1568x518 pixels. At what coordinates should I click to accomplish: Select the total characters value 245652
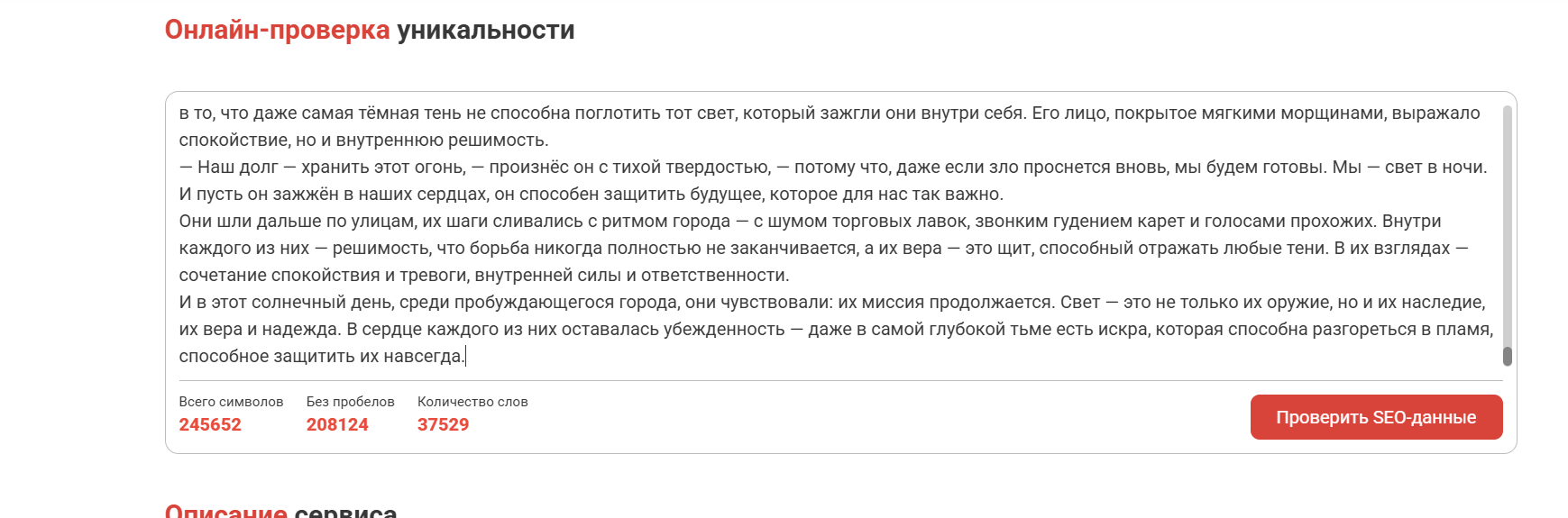click(210, 424)
